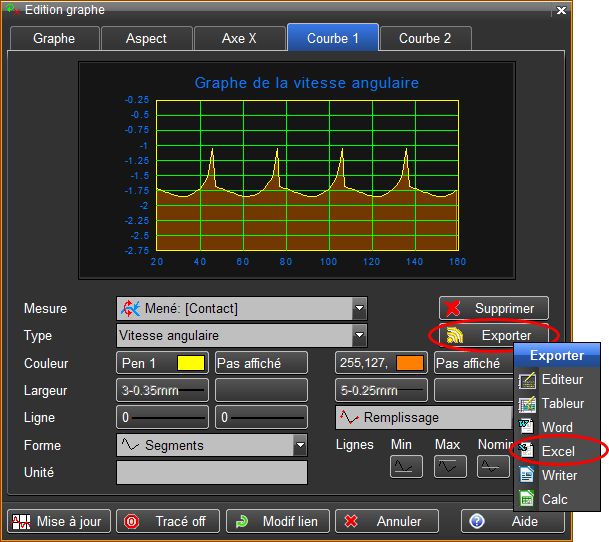Toggle 'Pas affiché' next to yellow Pen 1
The width and height of the screenshot is (609, 542).
[261, 363]
